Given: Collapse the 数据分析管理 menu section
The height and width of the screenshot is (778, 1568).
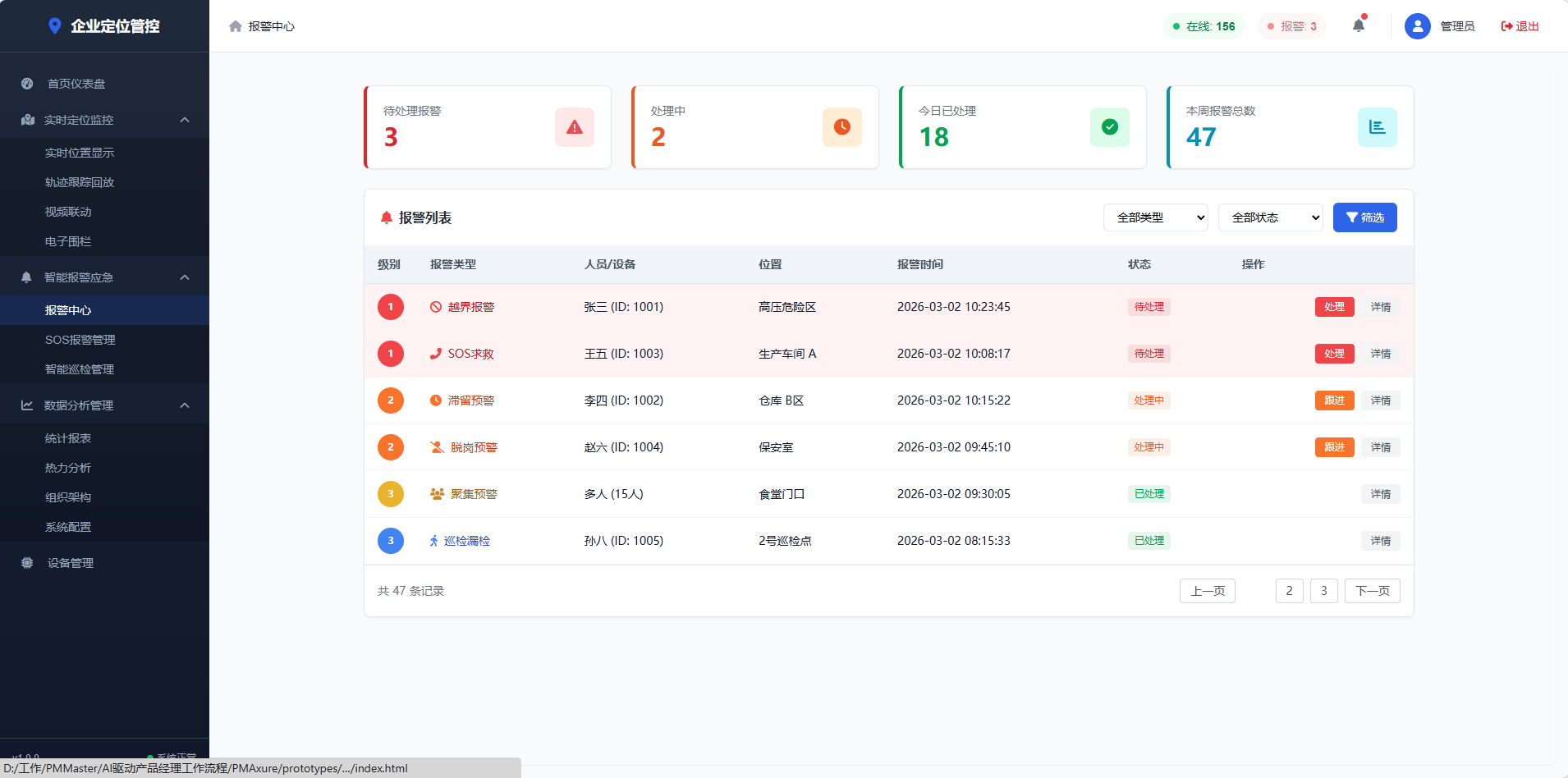Looking at the screenshot, I should coord(185,405).
